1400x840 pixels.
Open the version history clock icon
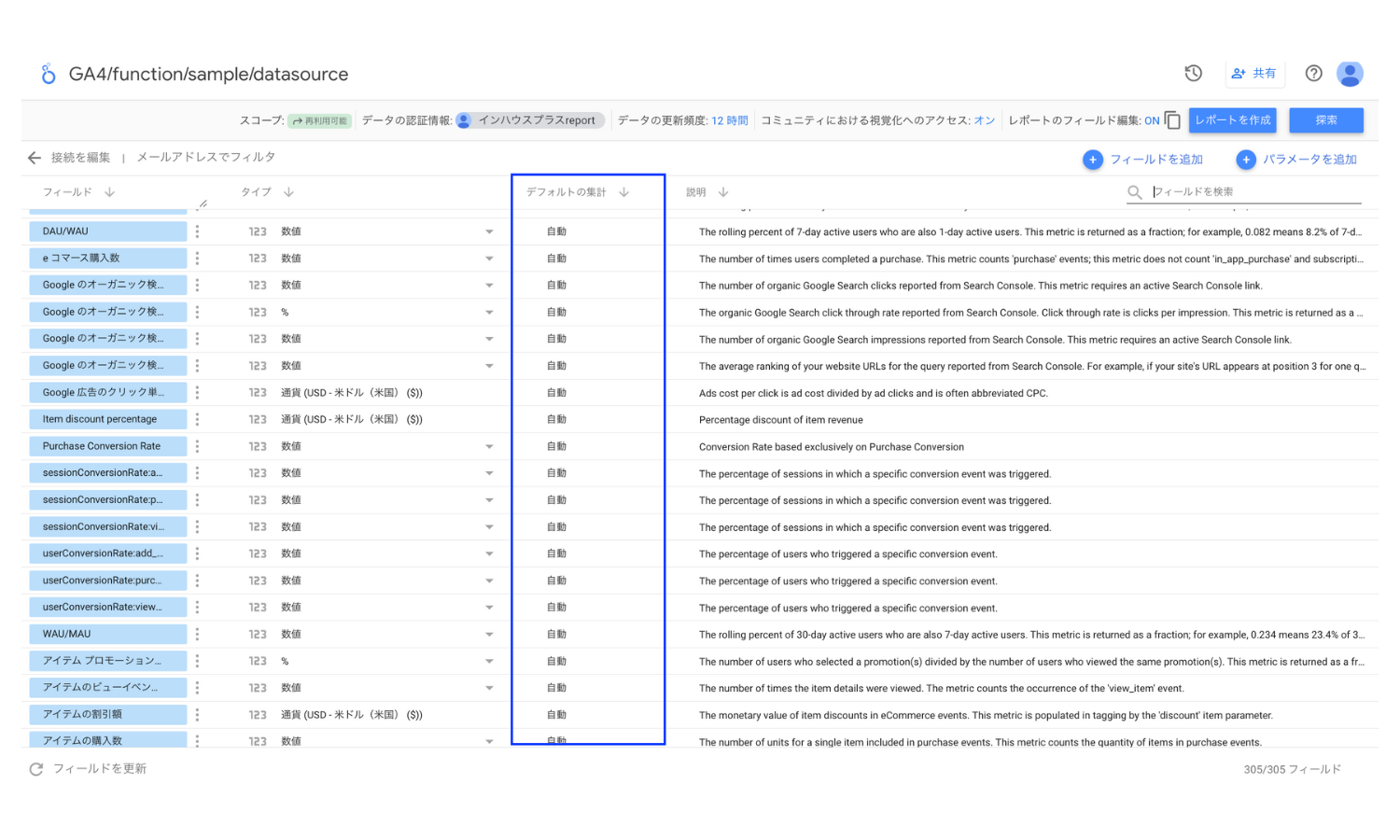[1193, 73]
